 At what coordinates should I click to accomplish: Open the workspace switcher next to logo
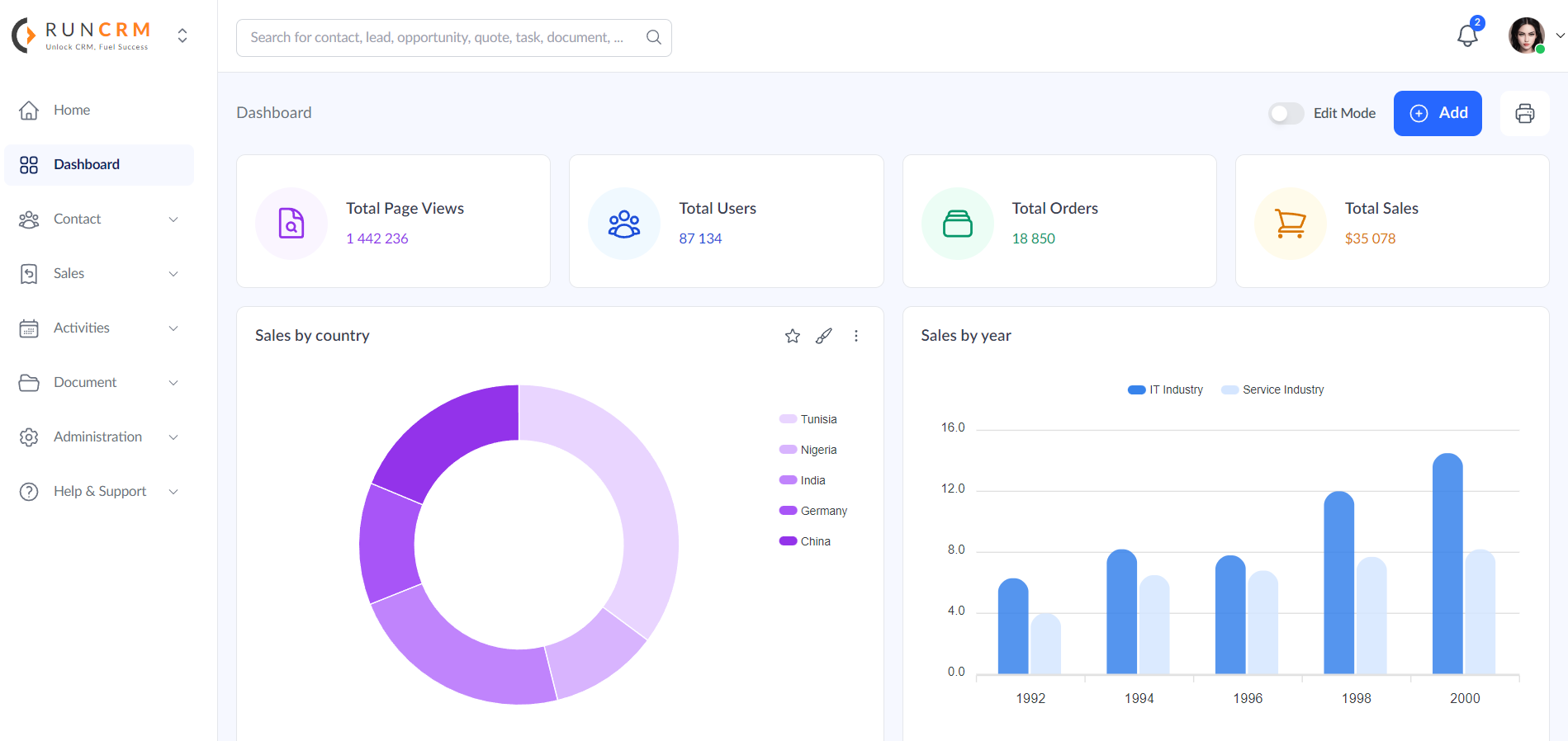[182, 35]
